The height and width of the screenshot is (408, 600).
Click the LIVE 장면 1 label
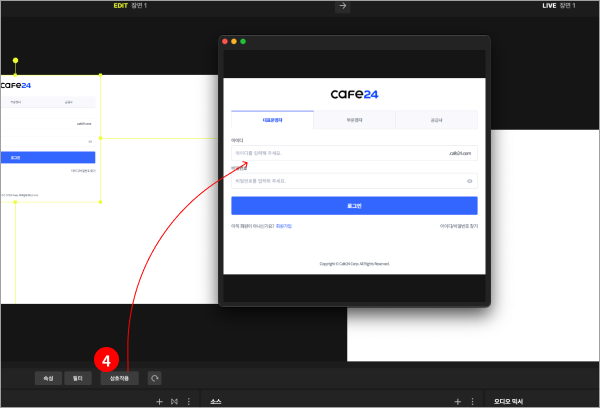559,5
